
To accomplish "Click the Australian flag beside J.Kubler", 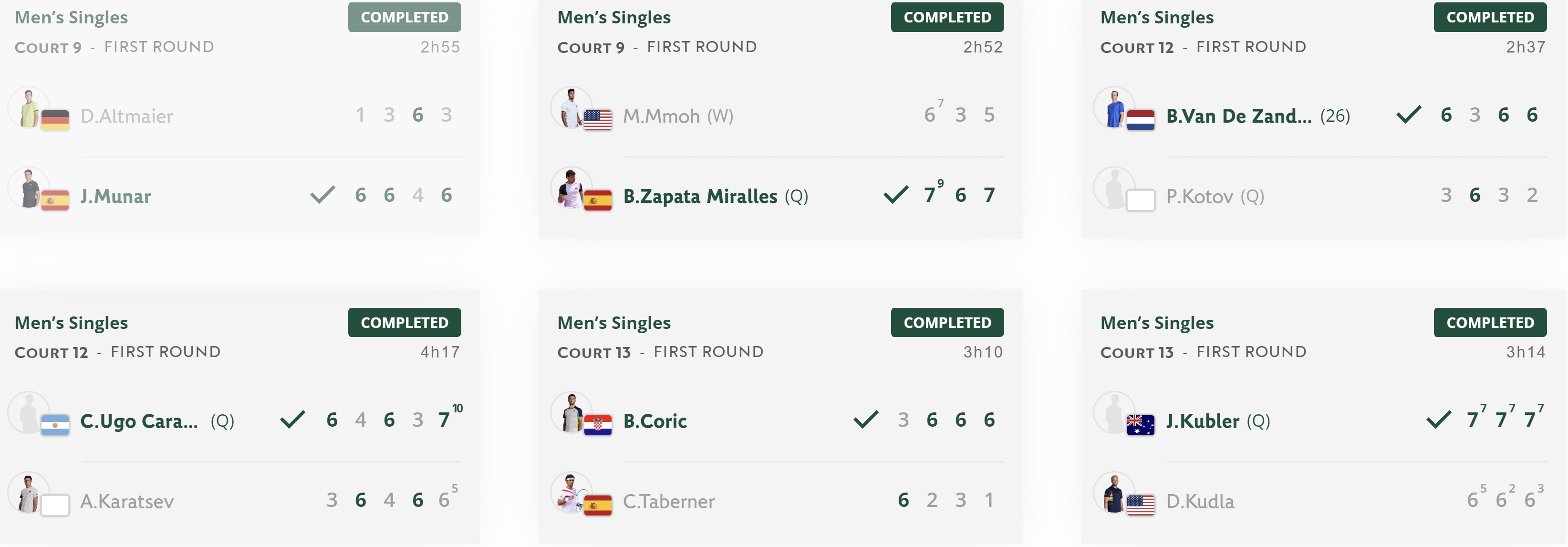I will tap(1141, 424).
